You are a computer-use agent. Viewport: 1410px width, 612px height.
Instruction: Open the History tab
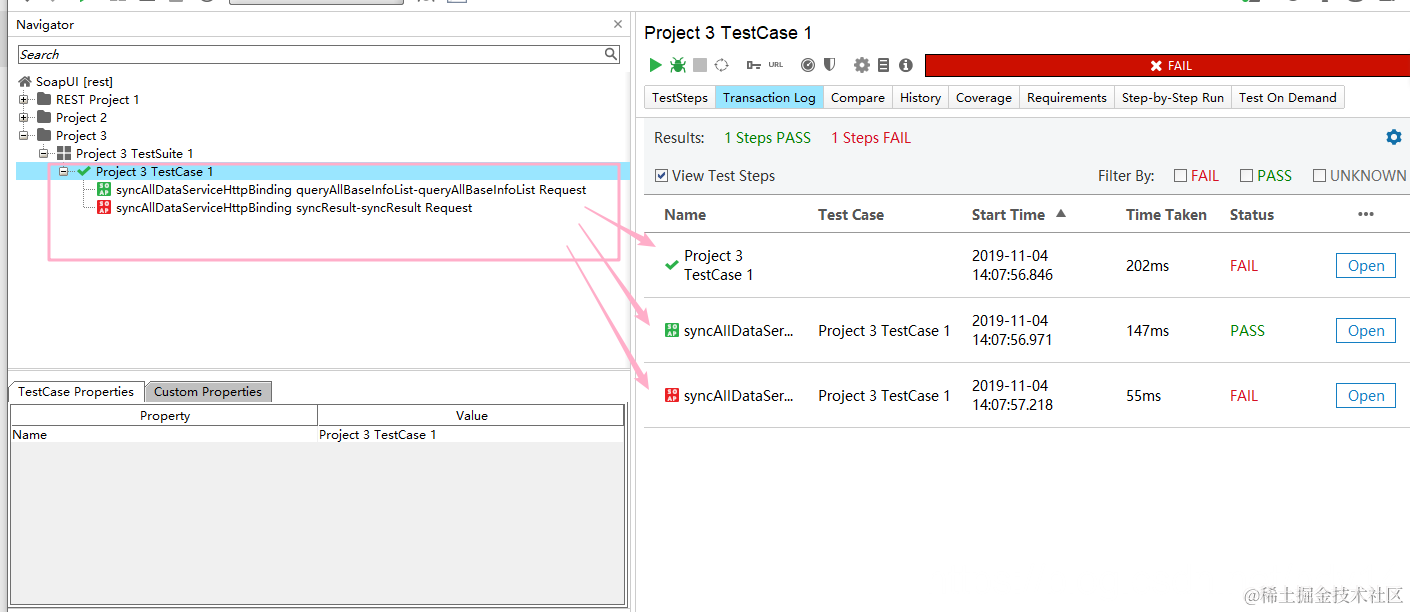[920, 97]
